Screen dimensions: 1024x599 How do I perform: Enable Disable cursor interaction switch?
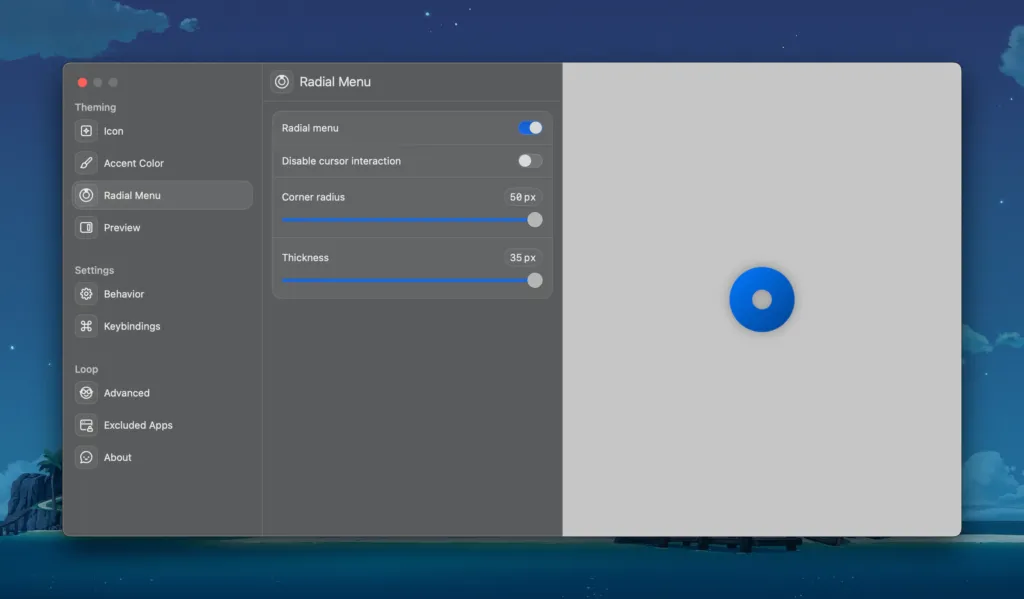point(530,161)
